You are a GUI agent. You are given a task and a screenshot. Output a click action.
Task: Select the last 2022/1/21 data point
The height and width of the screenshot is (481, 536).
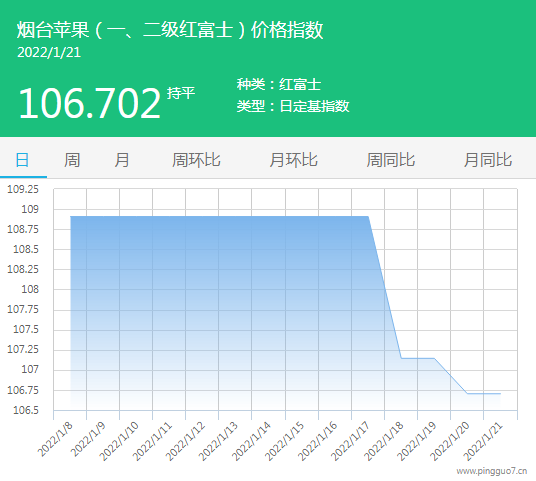500,393
